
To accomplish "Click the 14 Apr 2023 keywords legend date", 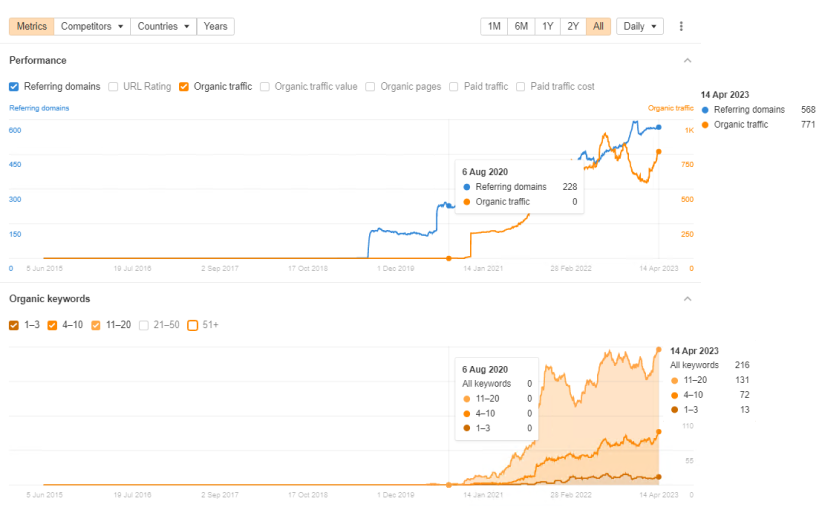I will (x=695, y=351).
